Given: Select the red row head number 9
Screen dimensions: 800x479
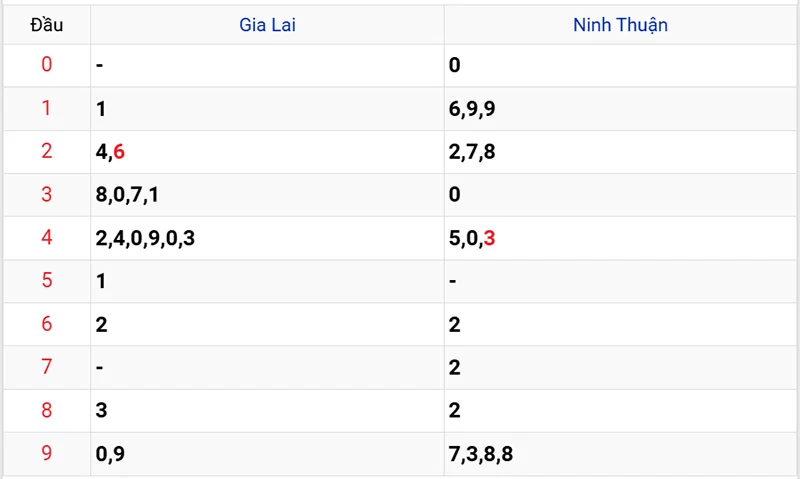Looking at the screenshot, I should 46,454.
